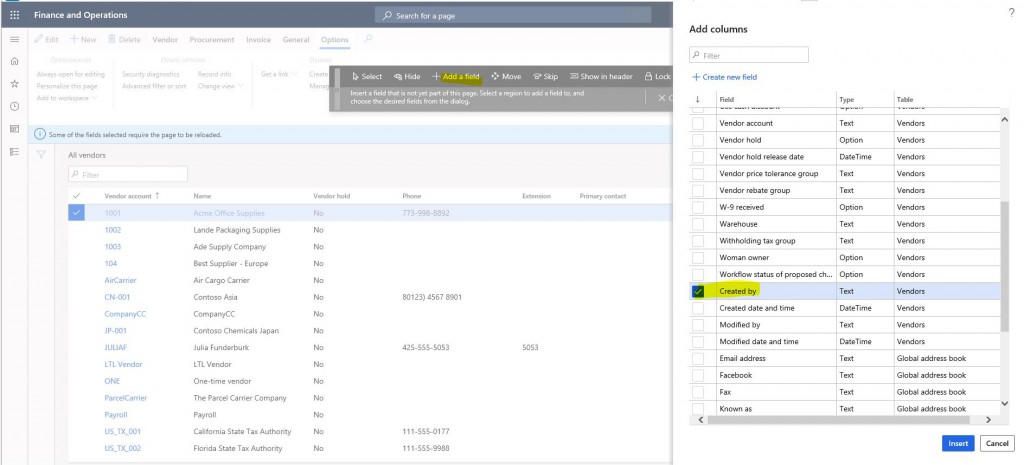Open Favorites star in the sidebar

tap(14, 84)
